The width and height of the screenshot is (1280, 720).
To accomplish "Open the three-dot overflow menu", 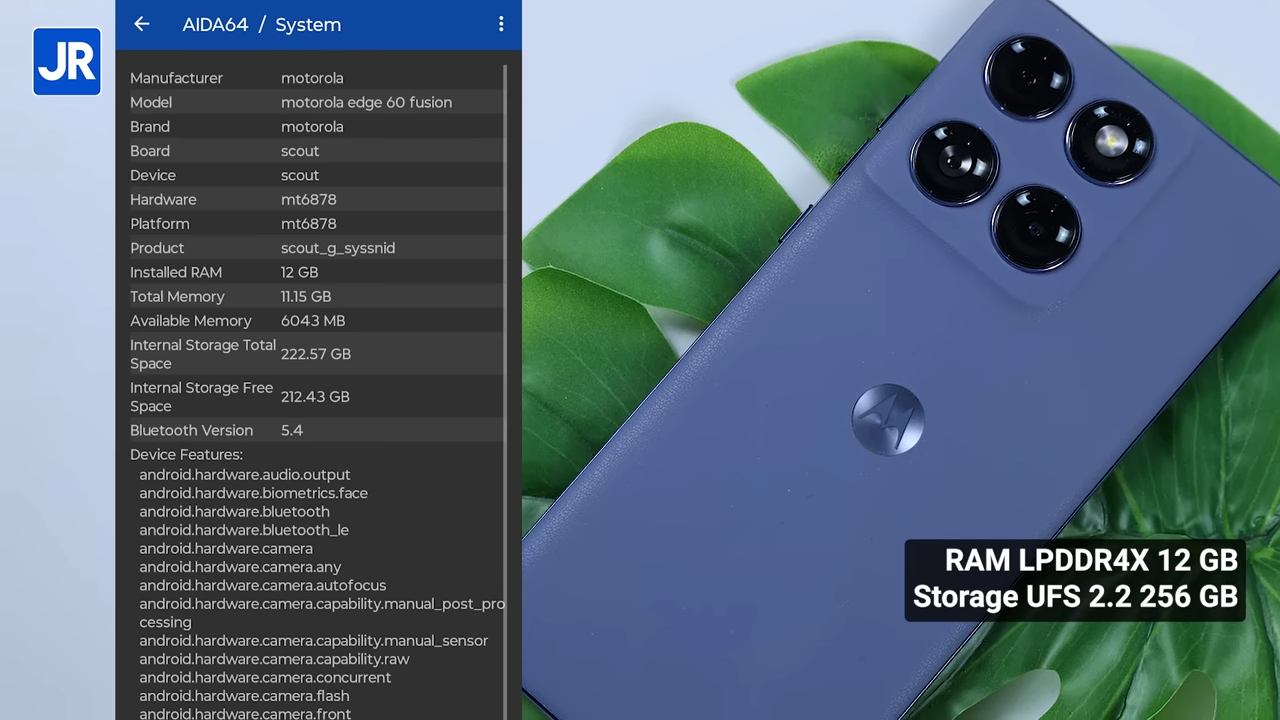I will (x=501, y=24).
